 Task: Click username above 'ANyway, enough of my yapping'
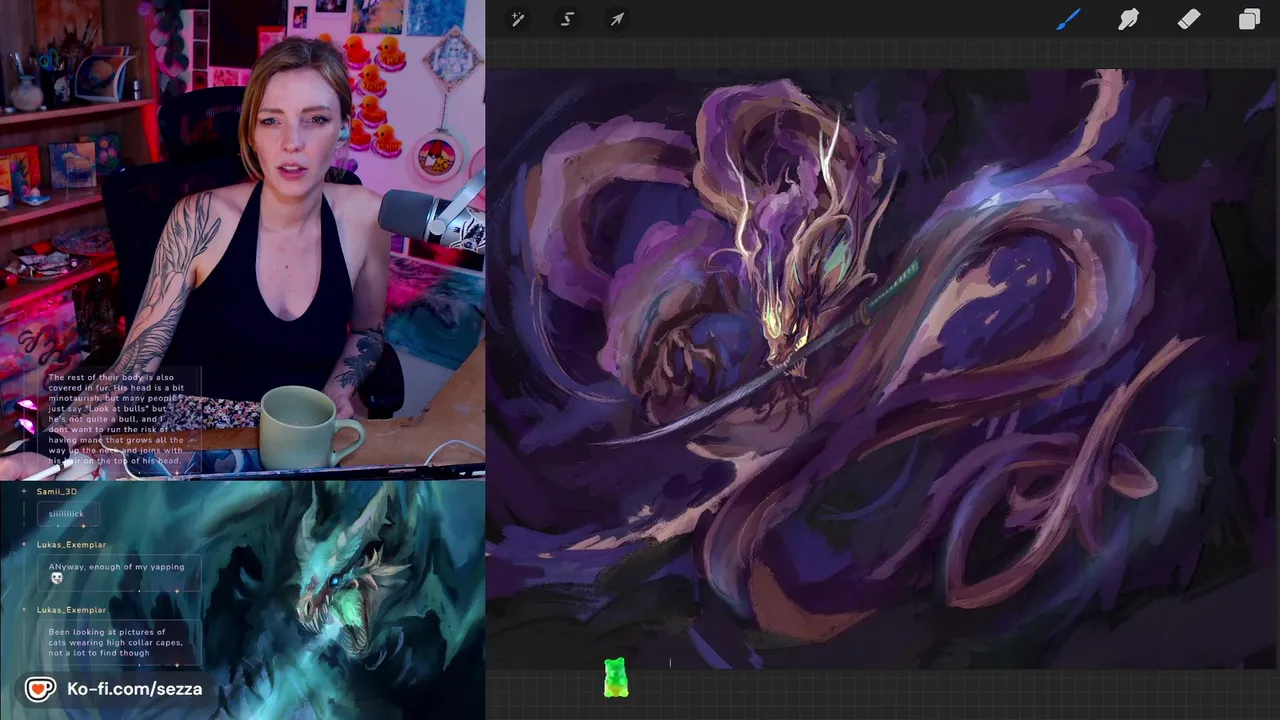(71, 545)
